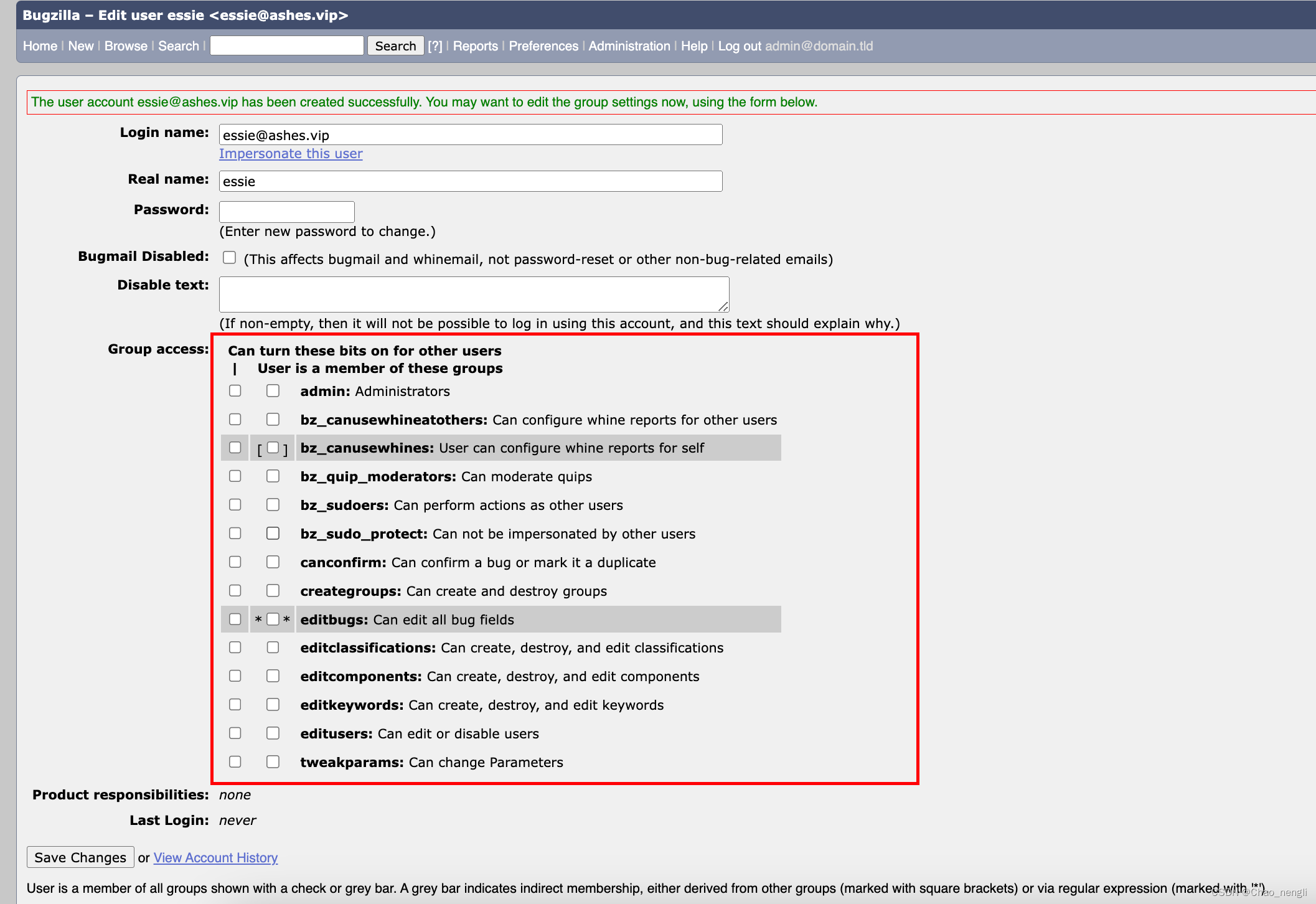Focus the quick search text box
This screenshot has width=1316, height=904.
287,45
